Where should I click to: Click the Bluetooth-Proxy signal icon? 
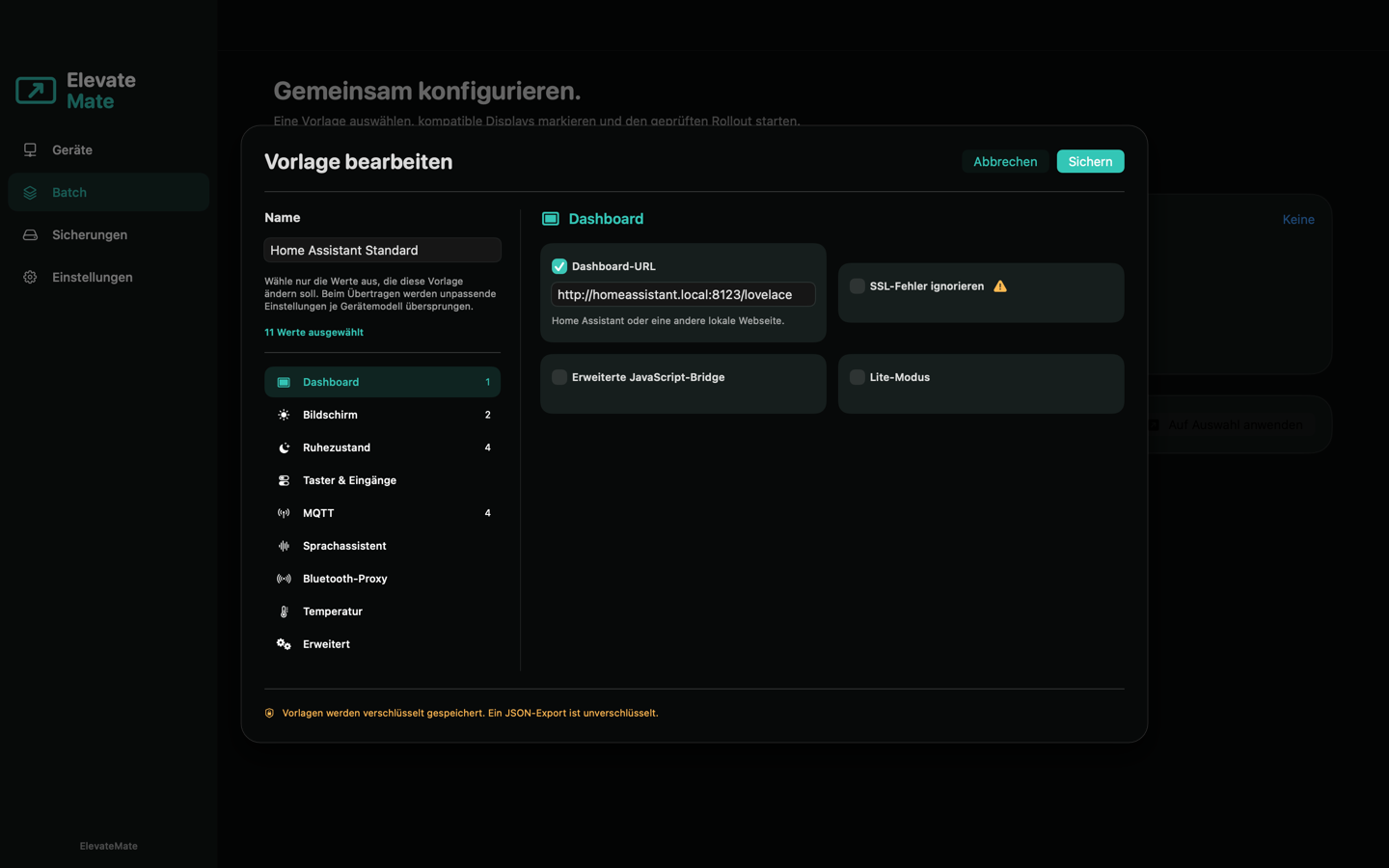pyautogui.click(x=284, y=579)
